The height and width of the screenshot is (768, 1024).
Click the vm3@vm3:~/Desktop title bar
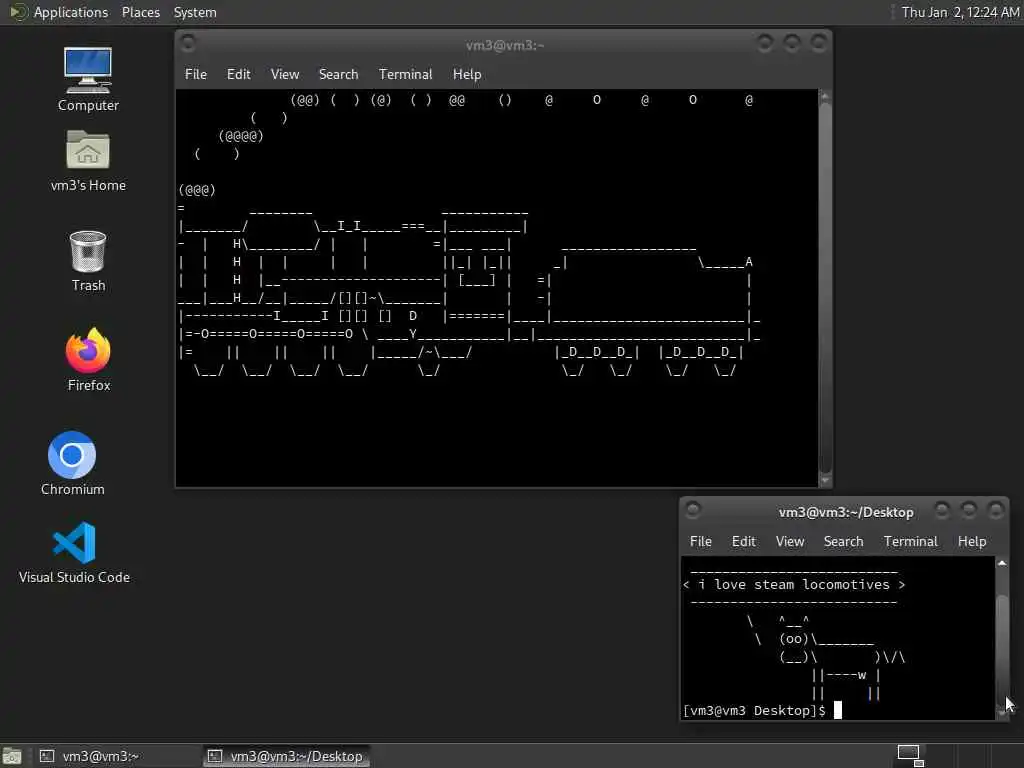(x=845, y=512)
